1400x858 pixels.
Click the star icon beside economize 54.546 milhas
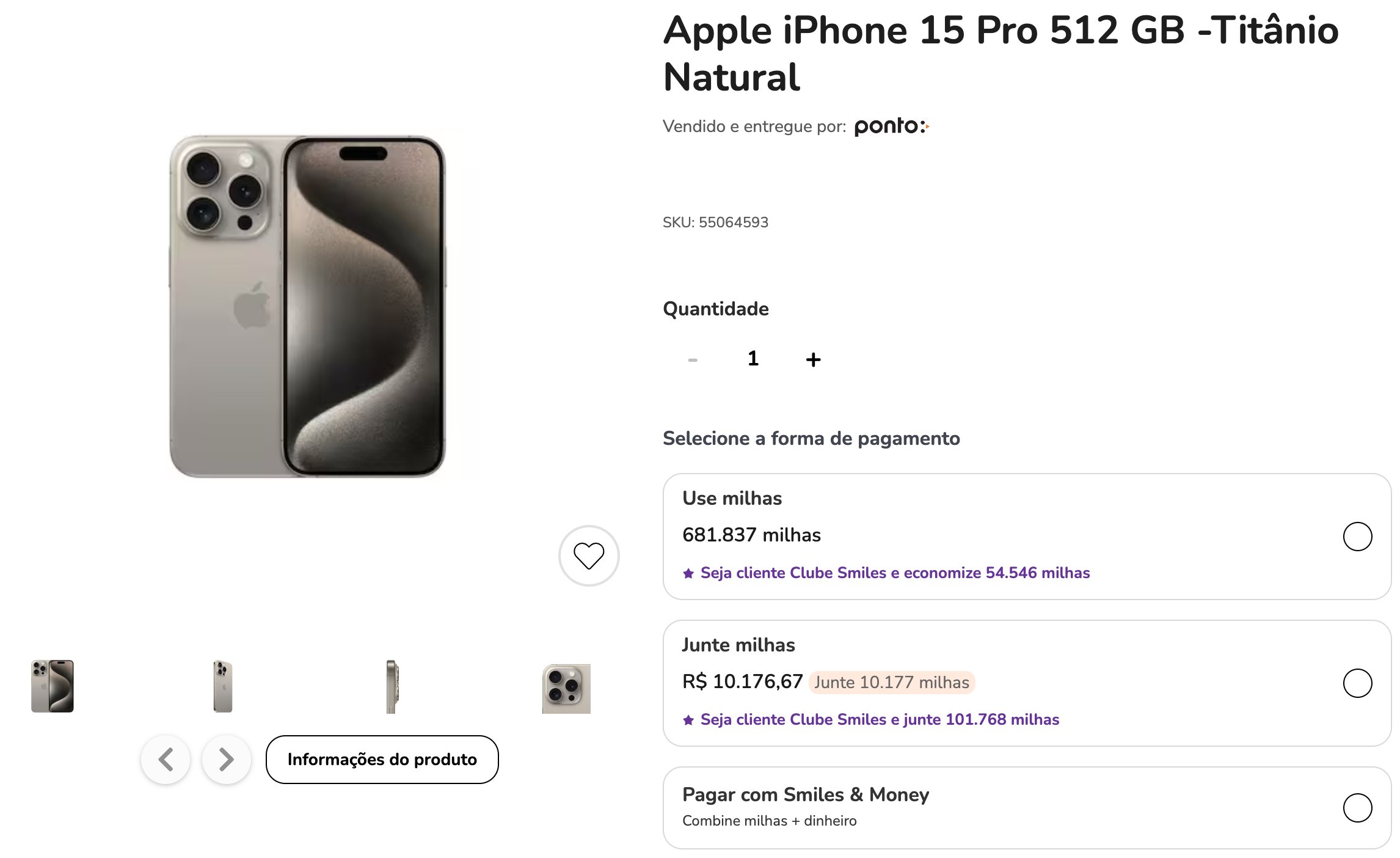(688, 573)
